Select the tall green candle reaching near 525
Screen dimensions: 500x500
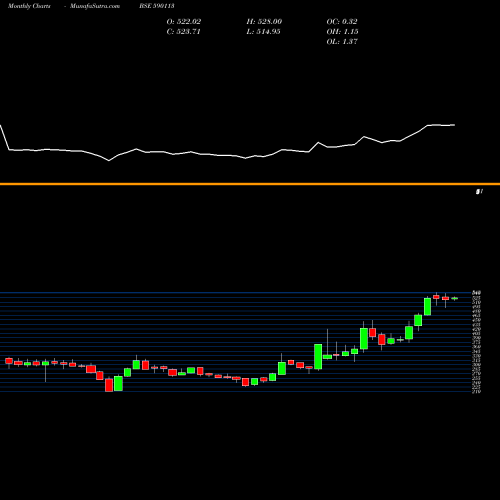pyautogui.click(x=428, y=306)
